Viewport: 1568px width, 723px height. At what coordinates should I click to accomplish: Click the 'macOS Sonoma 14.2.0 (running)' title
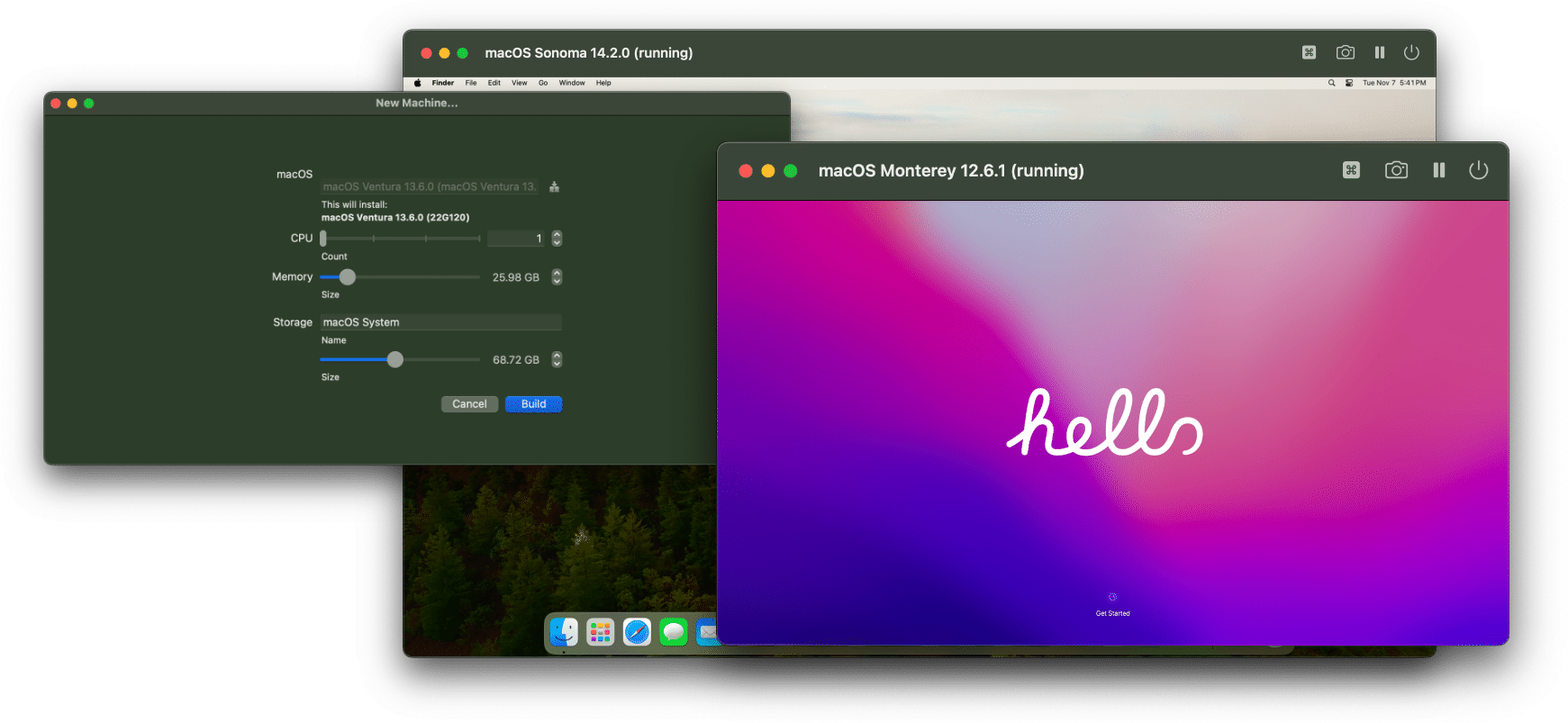click(589, 53)
